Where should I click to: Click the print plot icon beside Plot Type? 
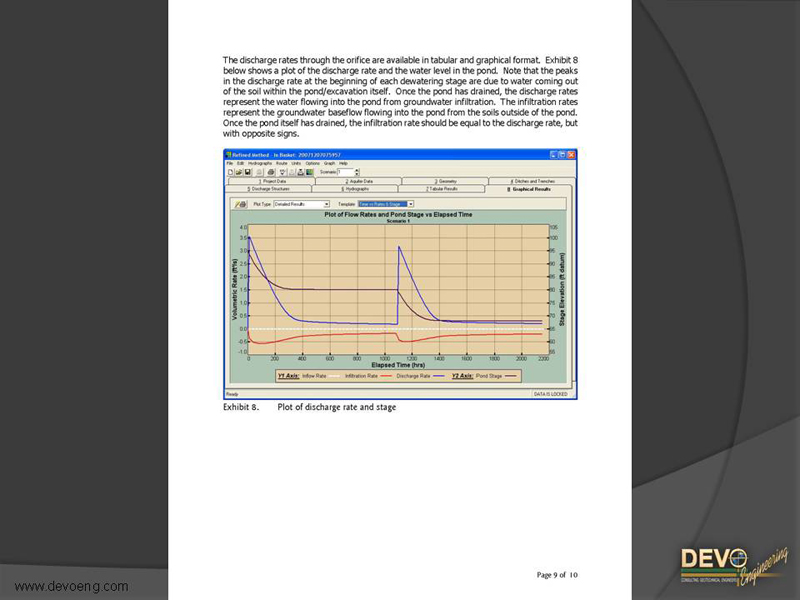click(241, 203)
